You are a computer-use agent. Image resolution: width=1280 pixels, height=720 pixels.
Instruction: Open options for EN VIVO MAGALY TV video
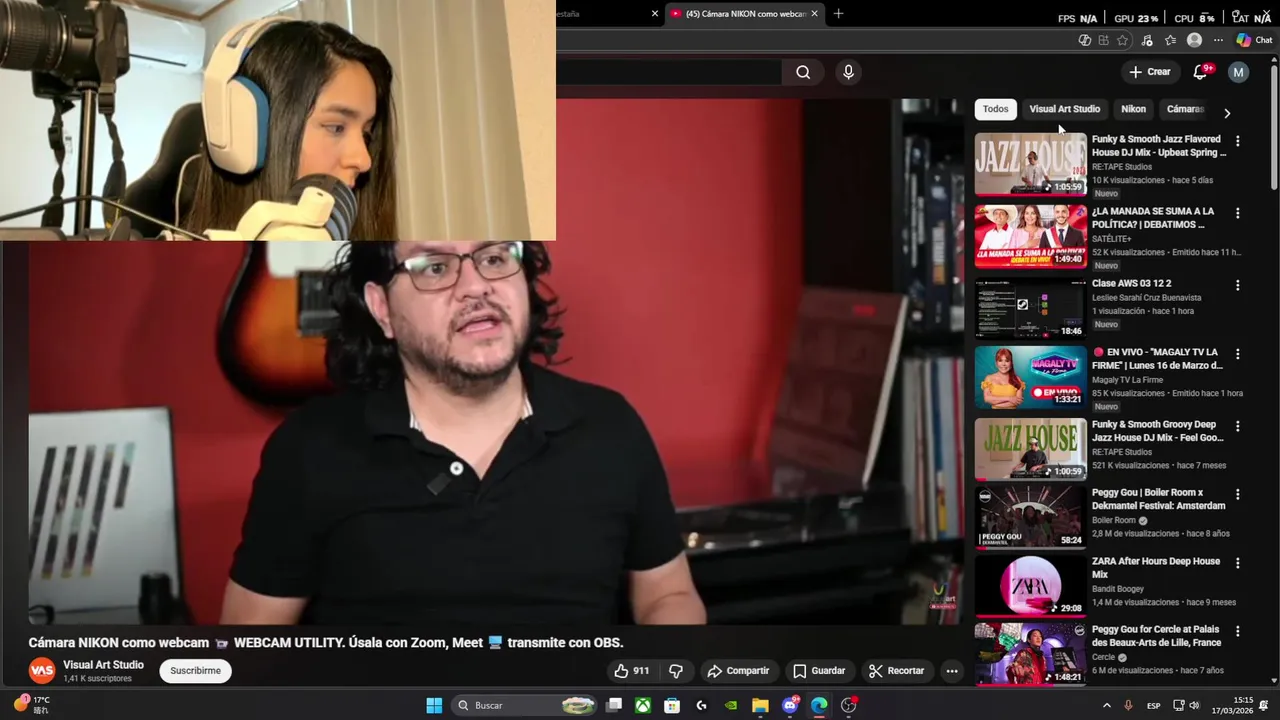click(1237, 354)
